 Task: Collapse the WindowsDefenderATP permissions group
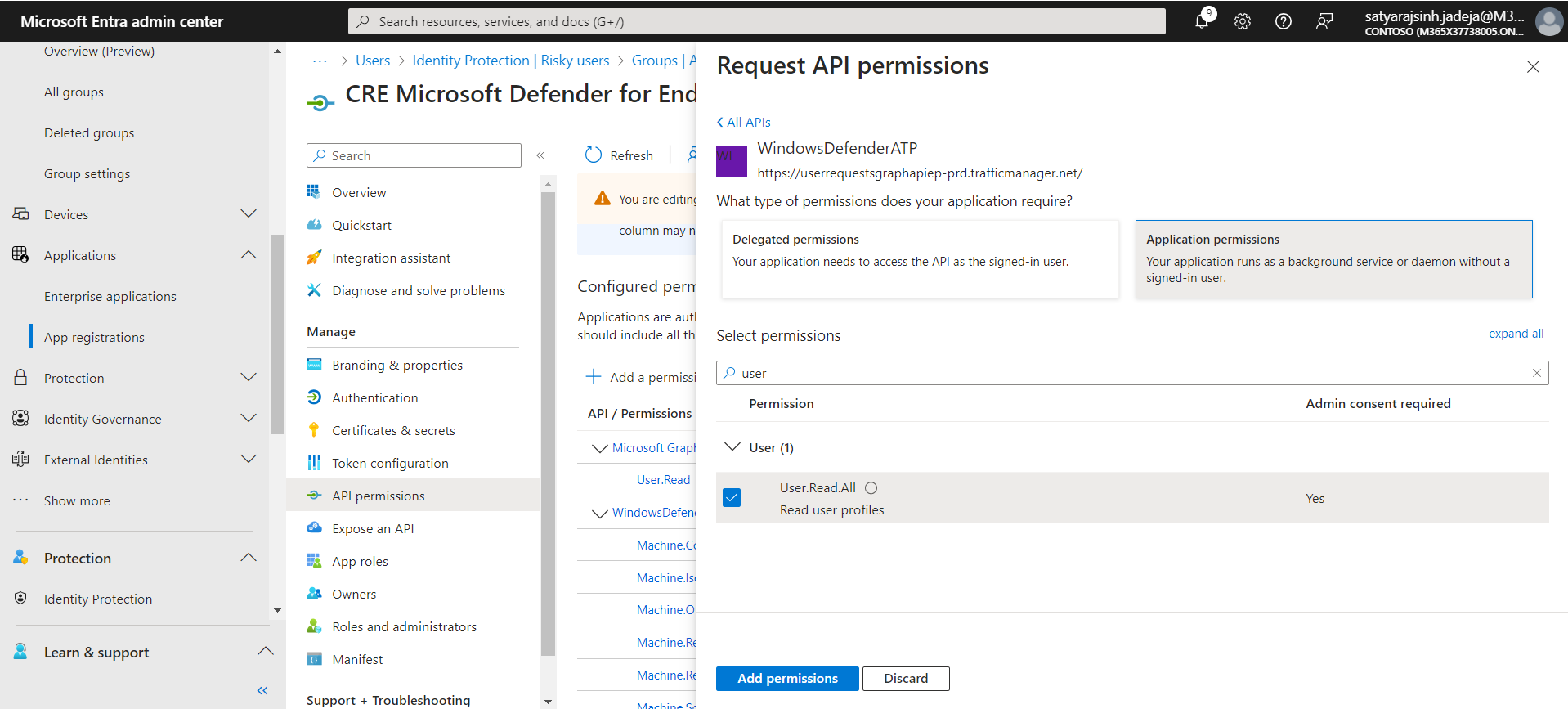[x=600, y=514]
